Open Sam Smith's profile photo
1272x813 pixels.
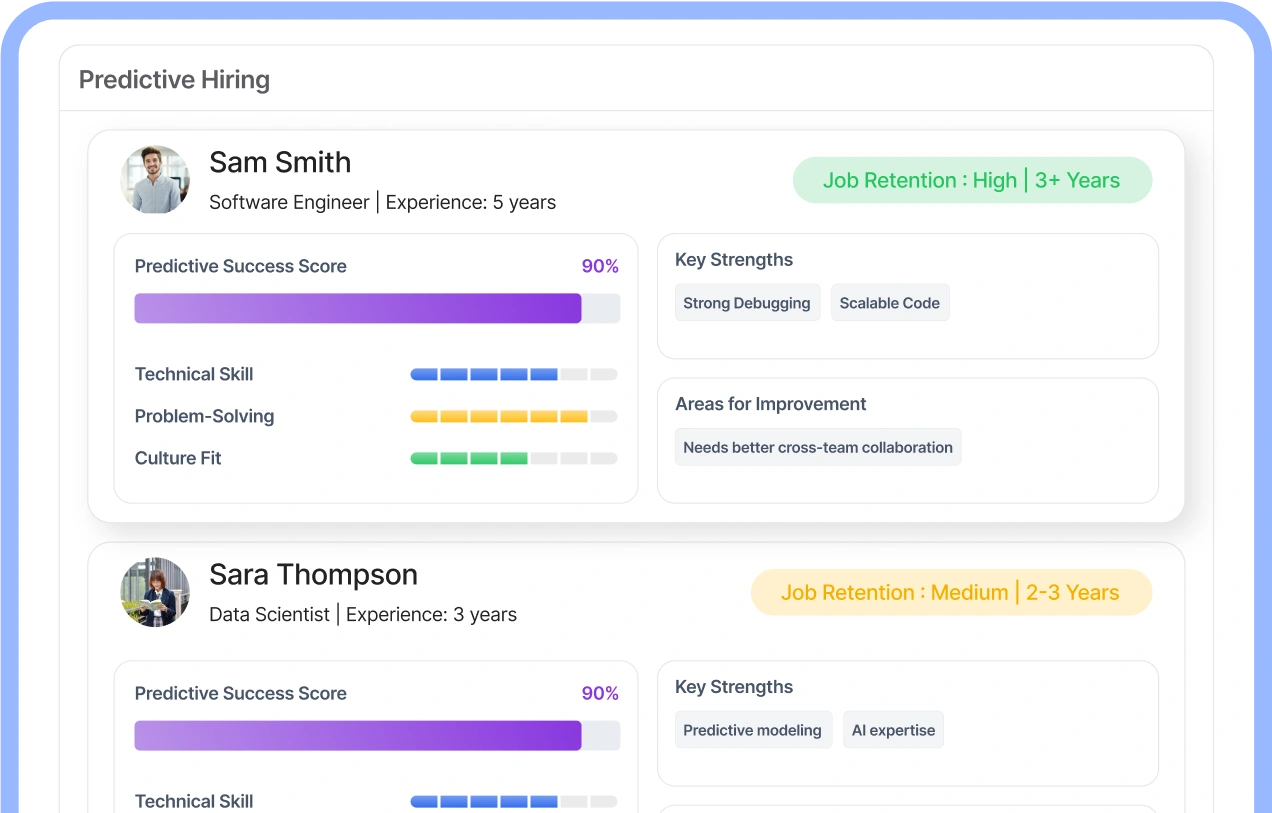pyautogui.click(x=155, y=180)
